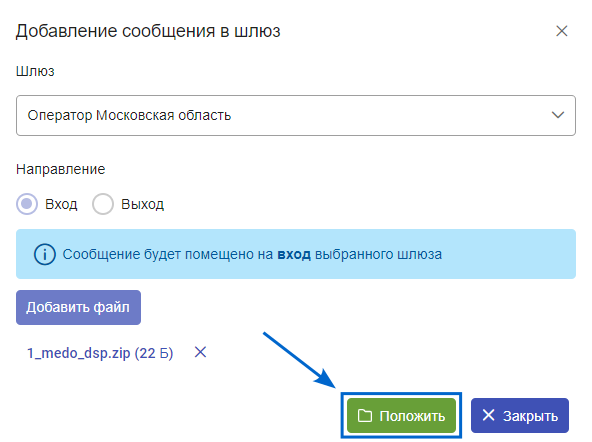Click the Направление section label
Screen dimensions: 592x442
[60, 169]
